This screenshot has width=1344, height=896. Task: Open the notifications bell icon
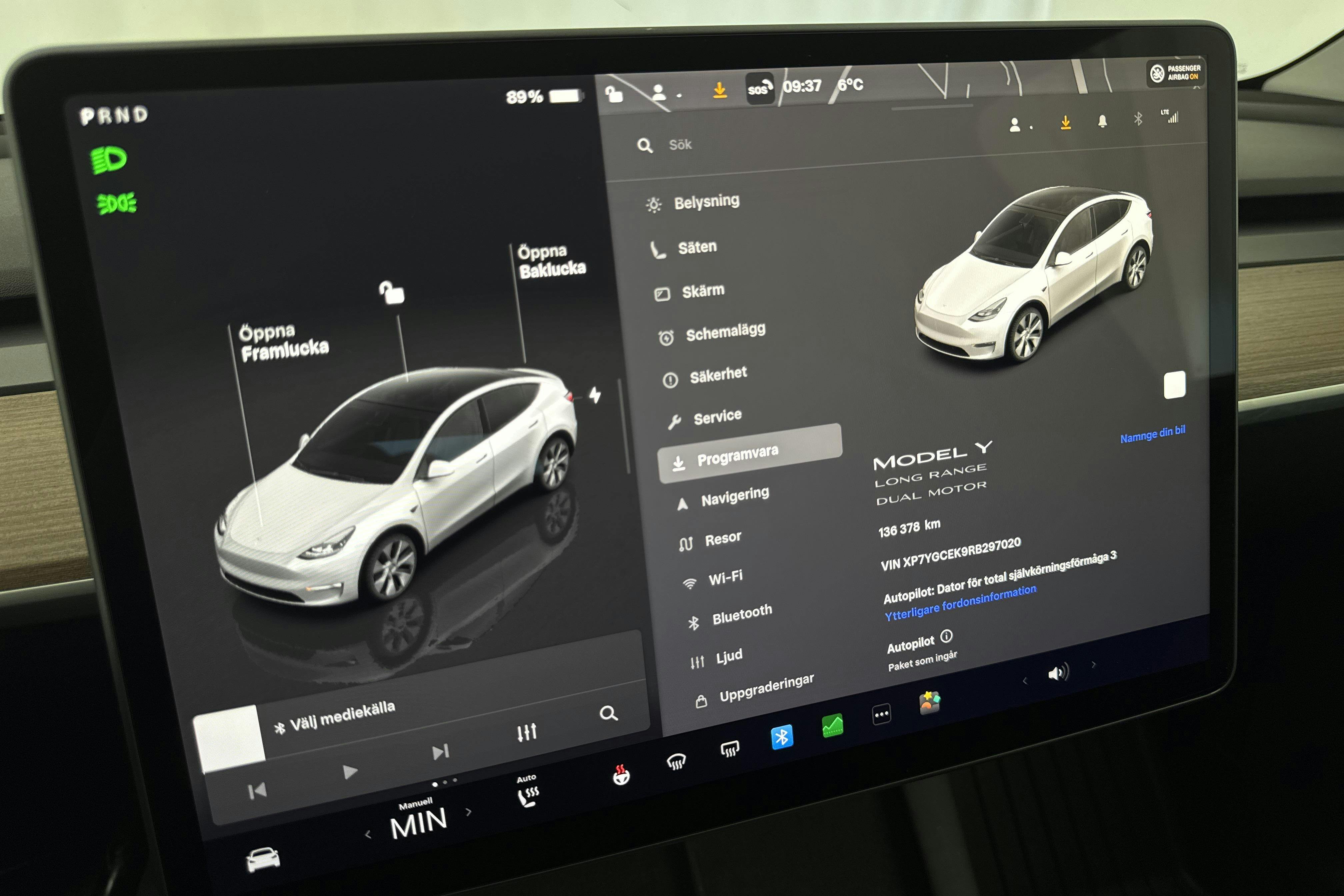[1102, 120]
